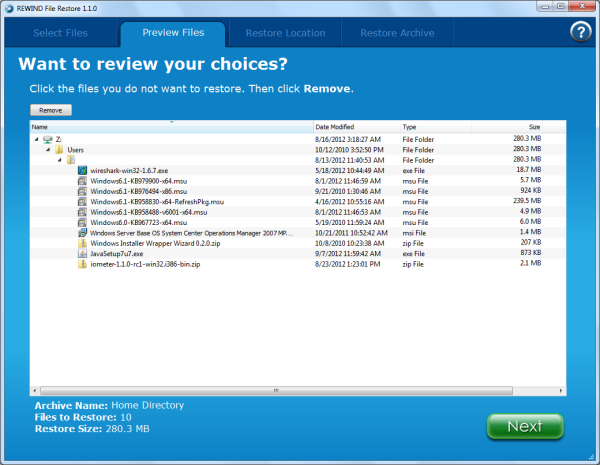Click the wireshark-win32-1.6.7.exe file icon
This screenshot has height=465, width=600.
[x=82, y=170]
